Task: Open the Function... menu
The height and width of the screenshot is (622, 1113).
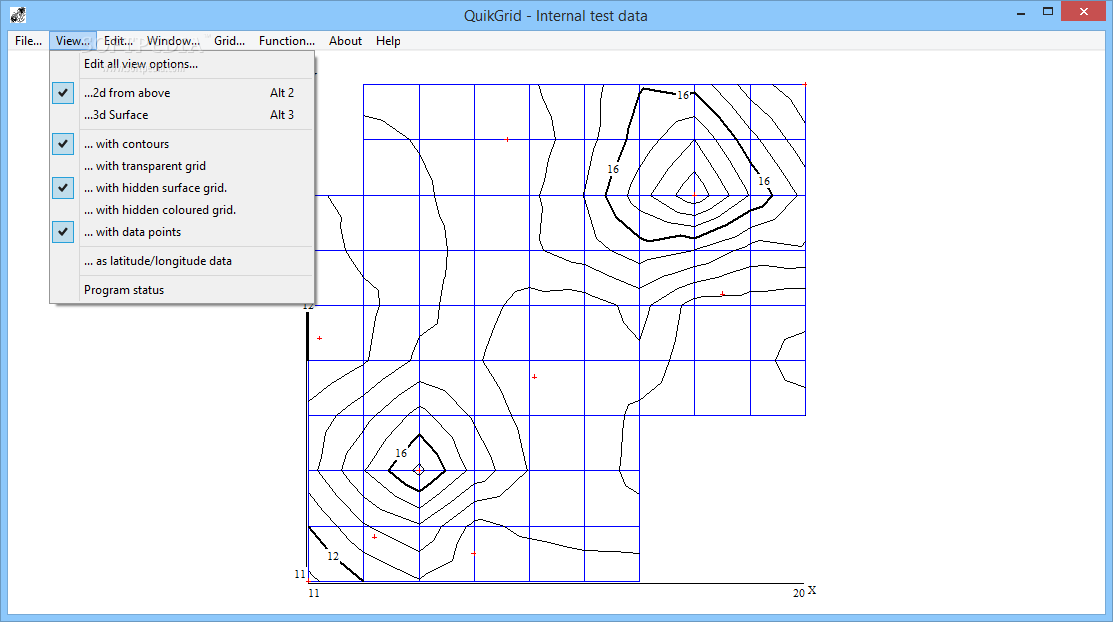Action: [x=286, y=41]
